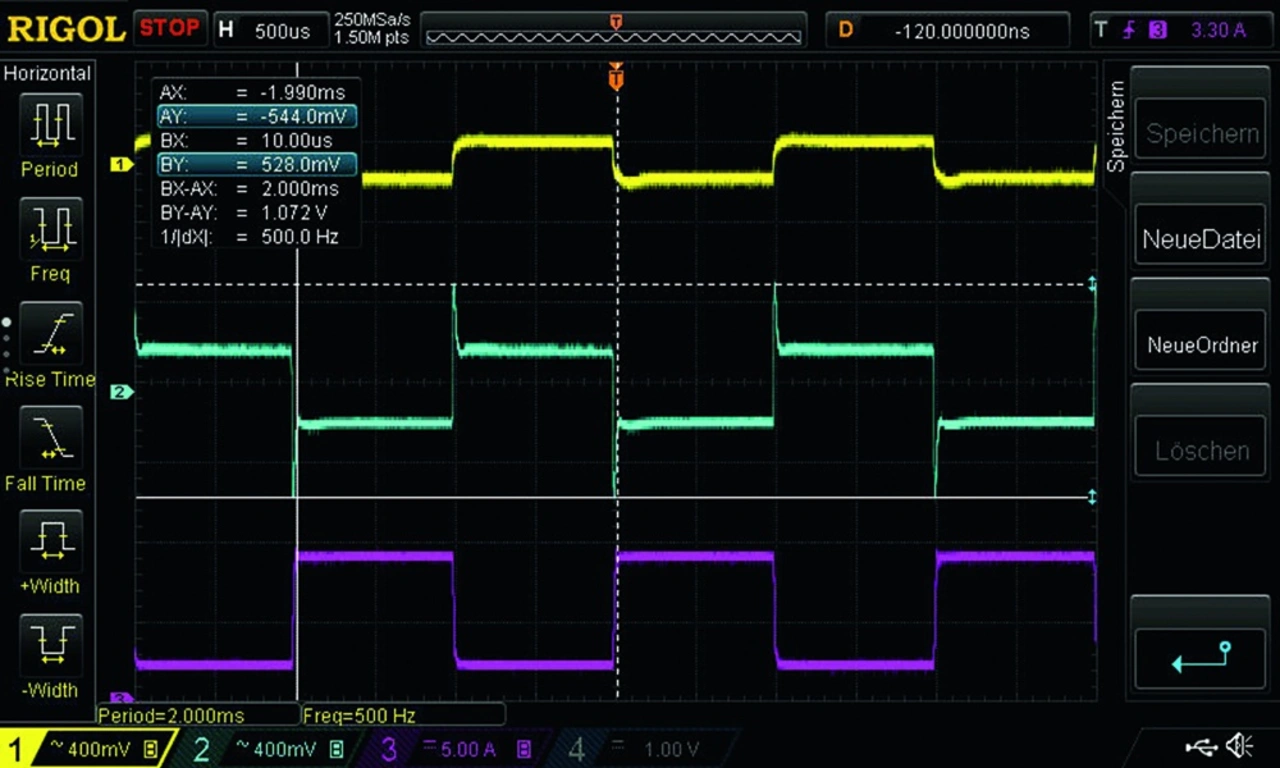Screen dimensions: 1280x768
Task: Click the orange trigger position marker
Action: [x=616, y=76]
